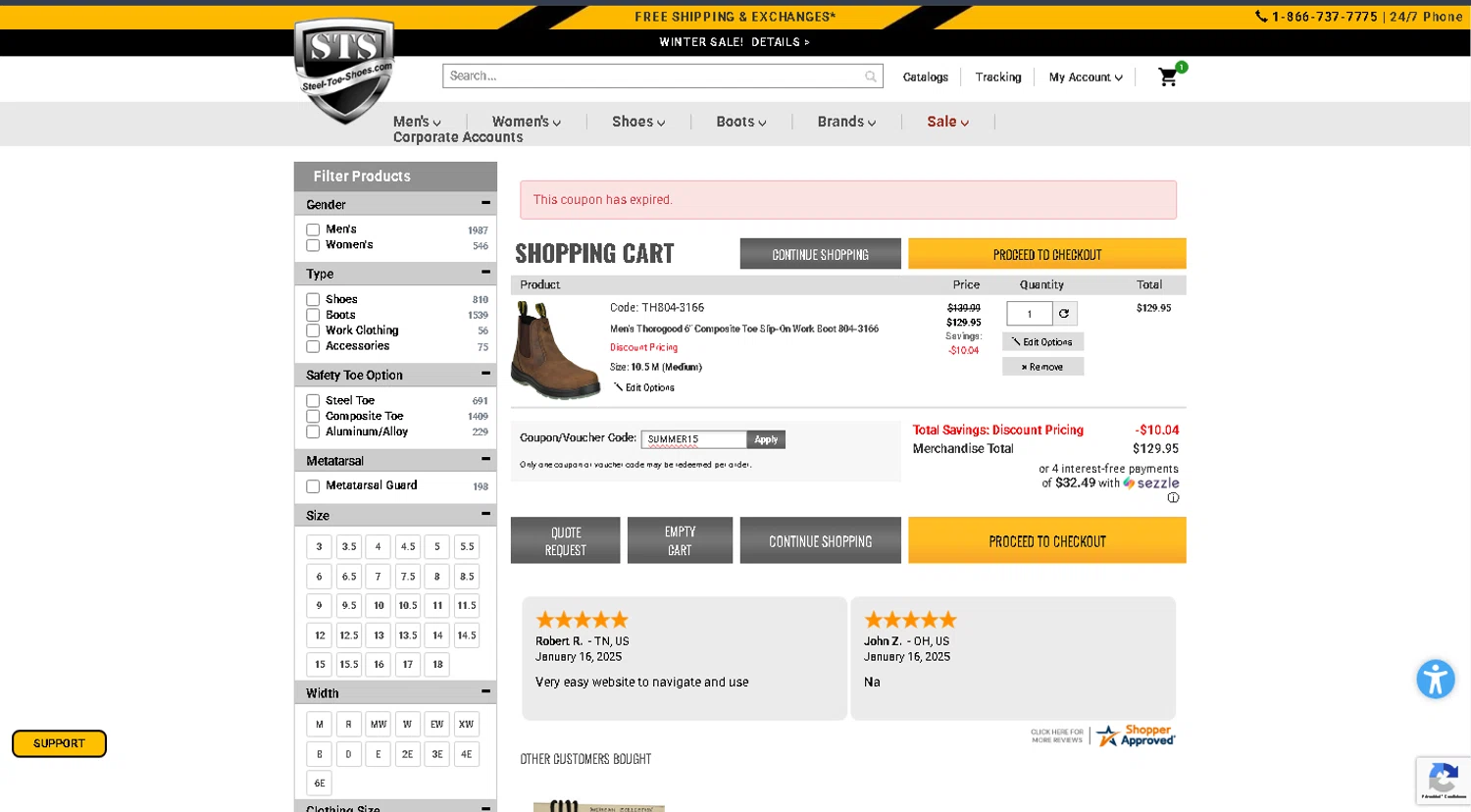Viewport: 1471px width, 812px height.
Task: Open the Men's menu
Action: (417, 122)
